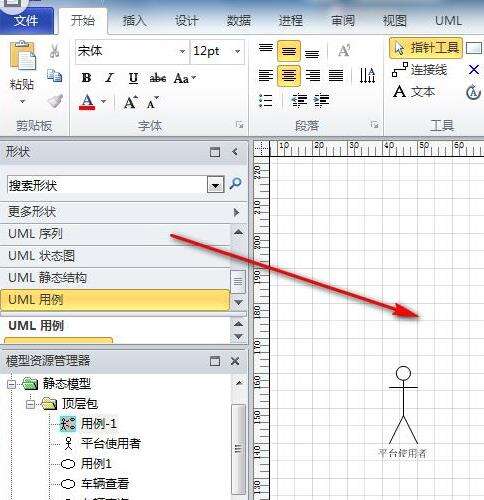Increase paragraph indent
Viewport: 484px width, 500px height.
(322, 100)
